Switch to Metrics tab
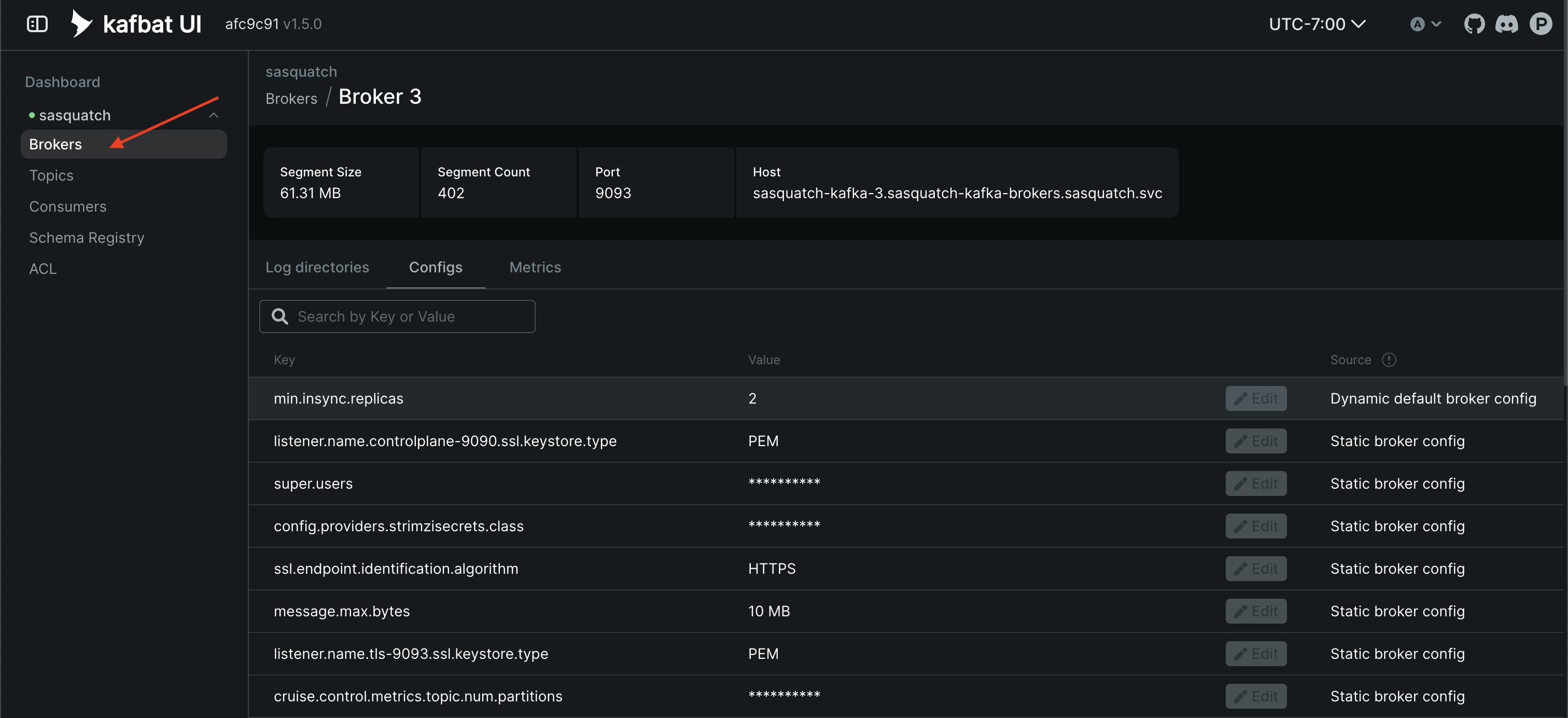The height and width of the screenshot is (718, 1568). [535, 267]
